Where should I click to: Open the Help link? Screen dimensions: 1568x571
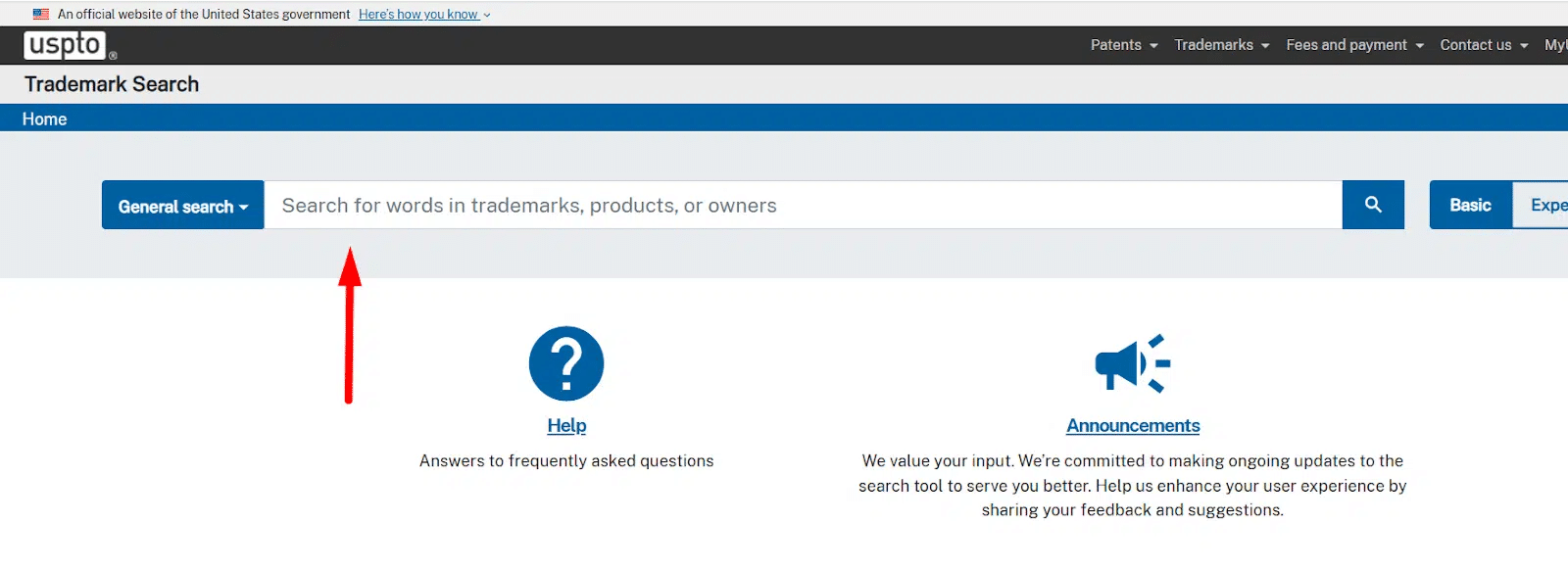click(566, 426)
